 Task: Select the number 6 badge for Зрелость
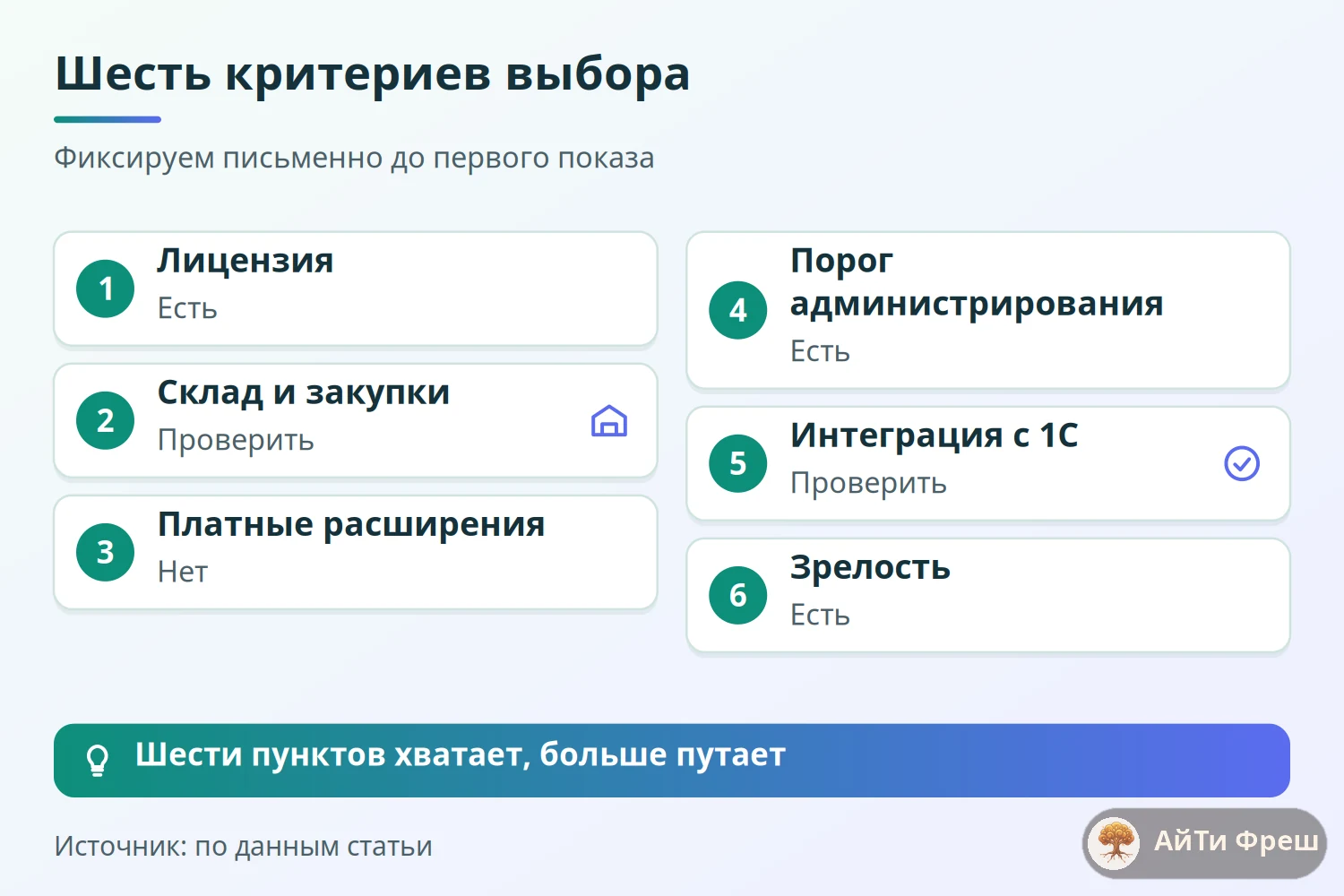tap(738, 595)
